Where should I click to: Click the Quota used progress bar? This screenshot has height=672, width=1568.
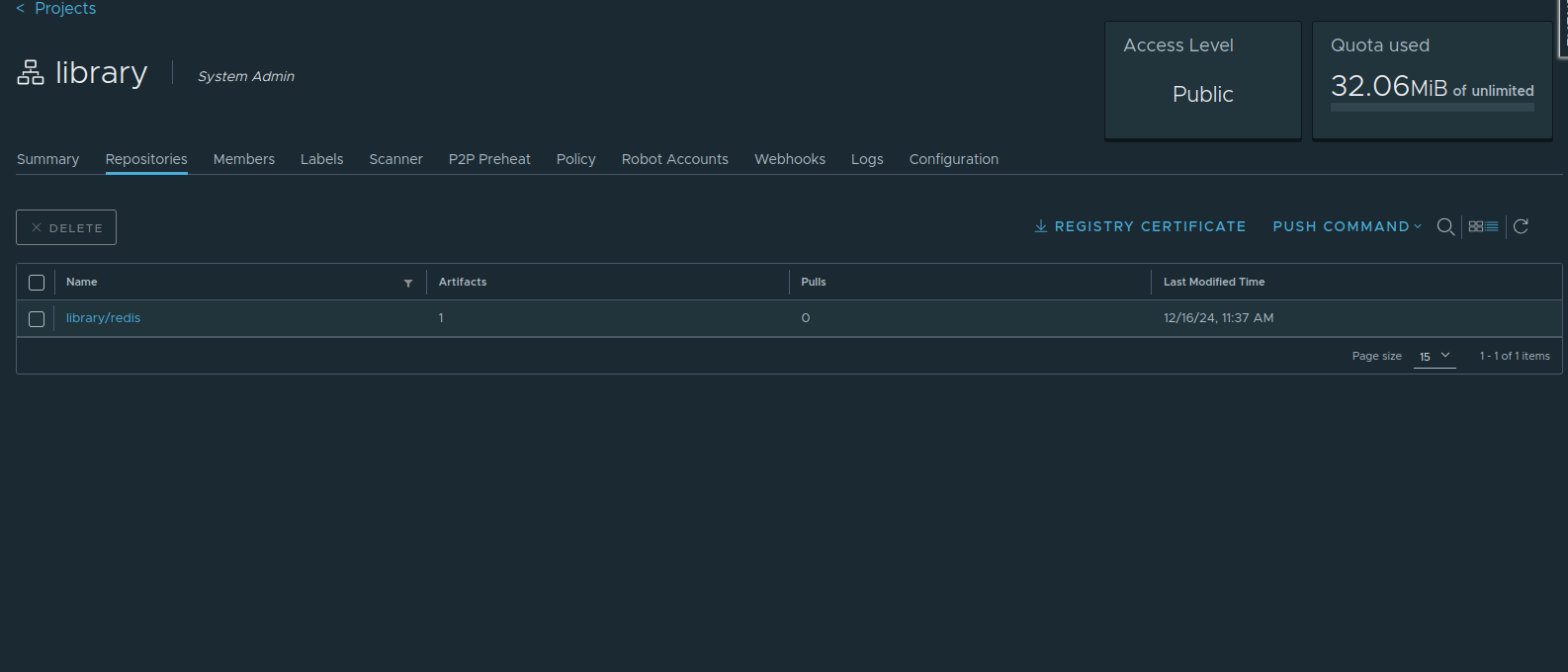[x=1432, y=108]
